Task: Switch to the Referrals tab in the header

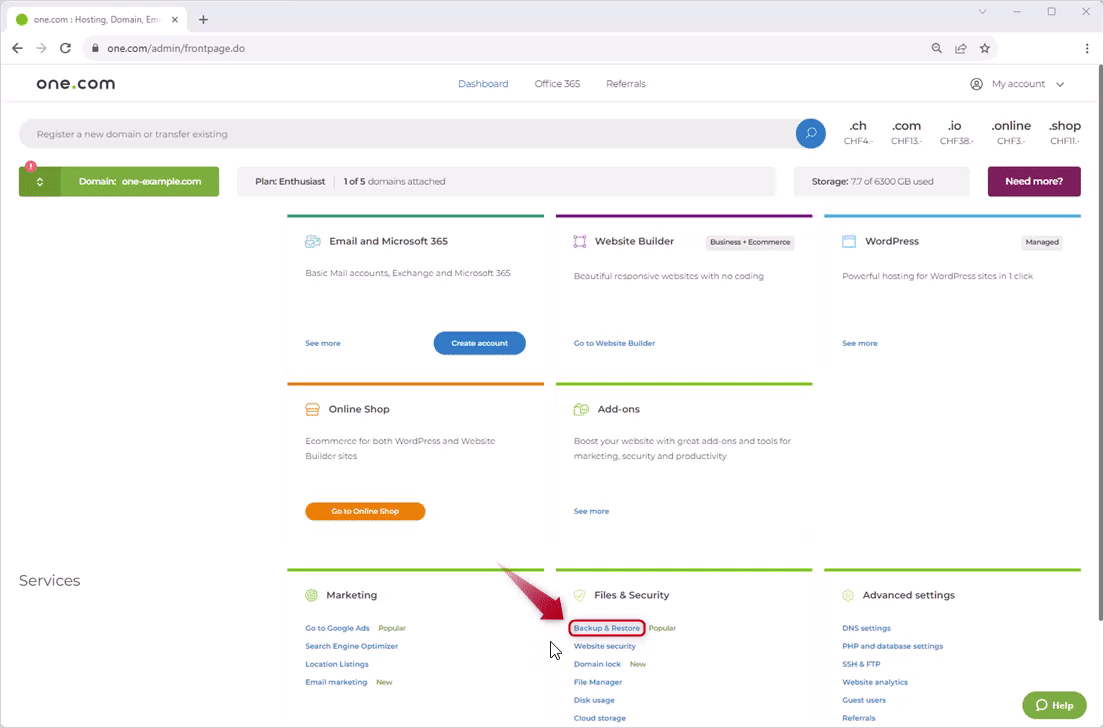Action: coord(625,84)
